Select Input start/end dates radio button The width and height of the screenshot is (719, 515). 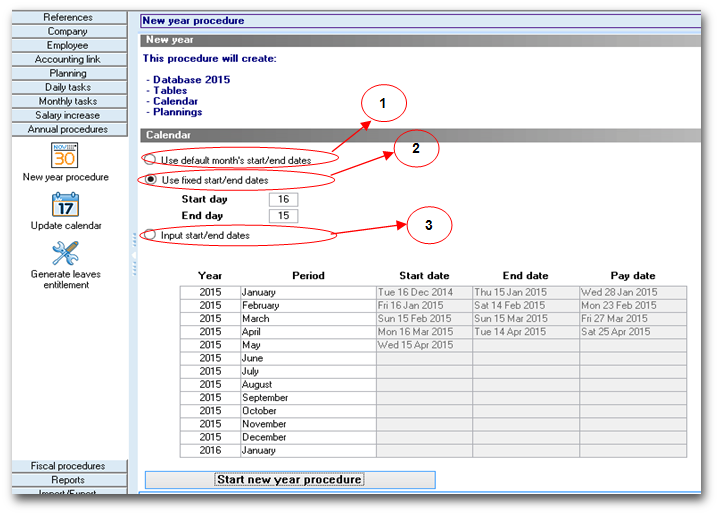click(150, 235)
